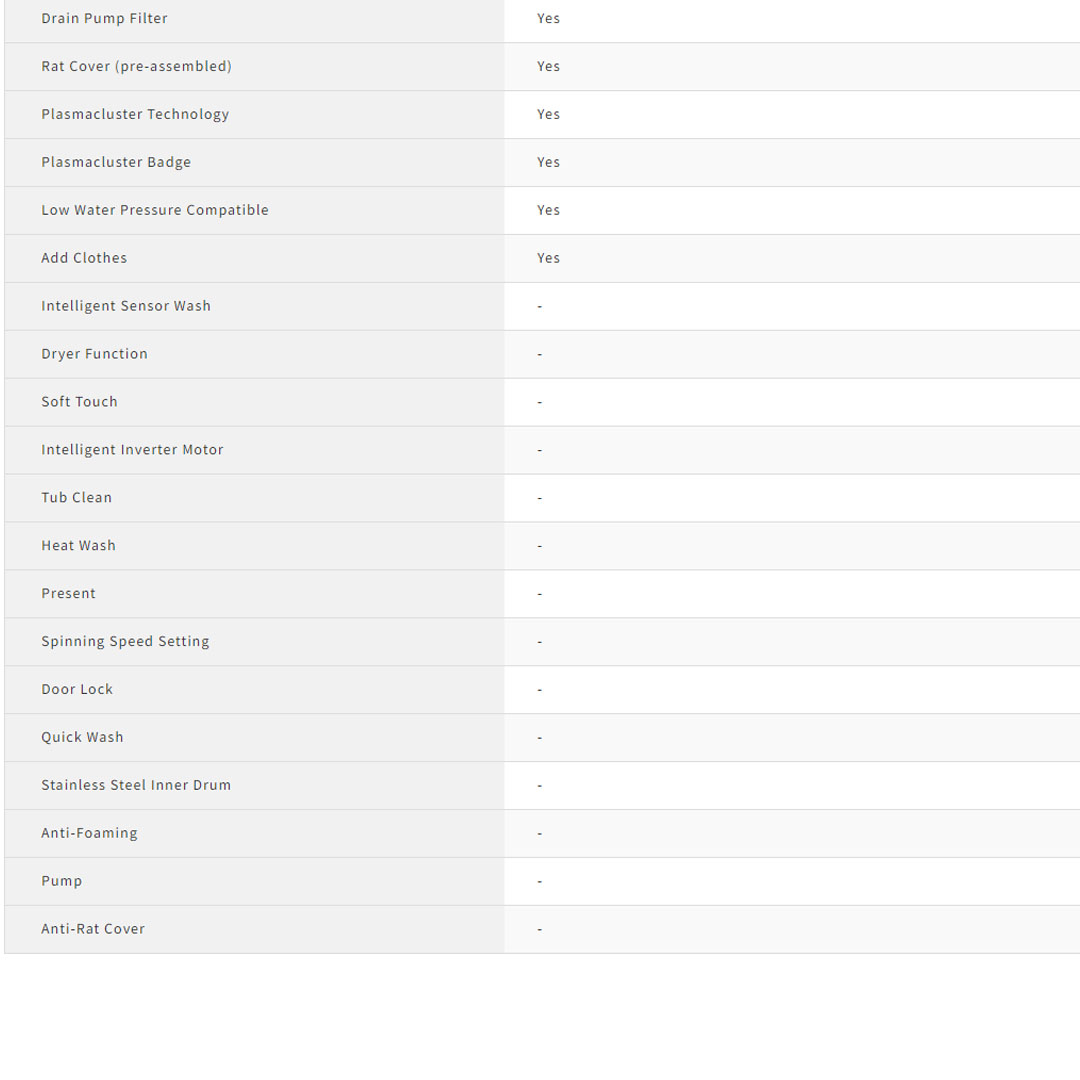1080x1080 pixels.
Task: Click the Present row label
Action: pos(68,594)
